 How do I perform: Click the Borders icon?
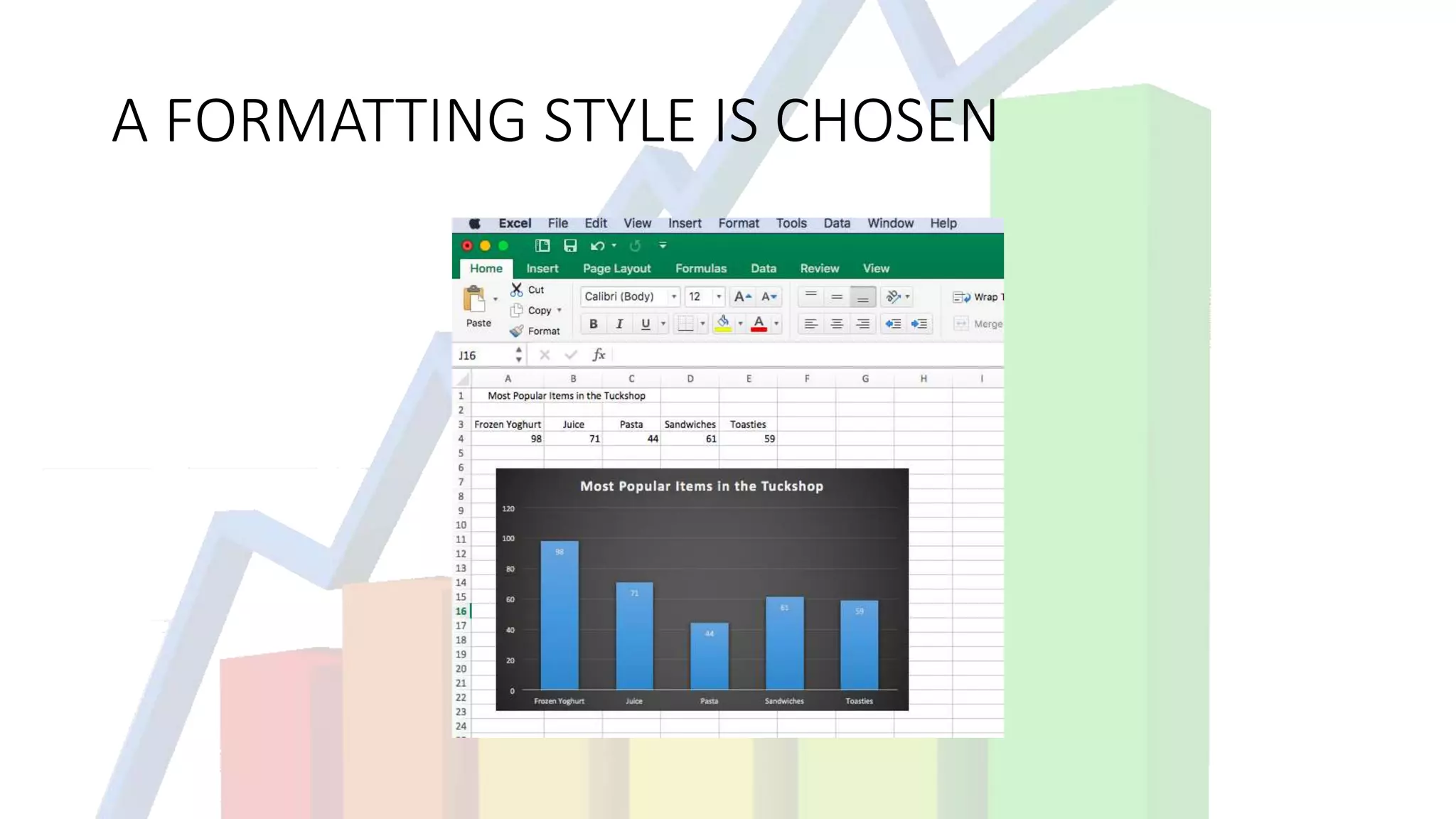click(x=685, y=324)
